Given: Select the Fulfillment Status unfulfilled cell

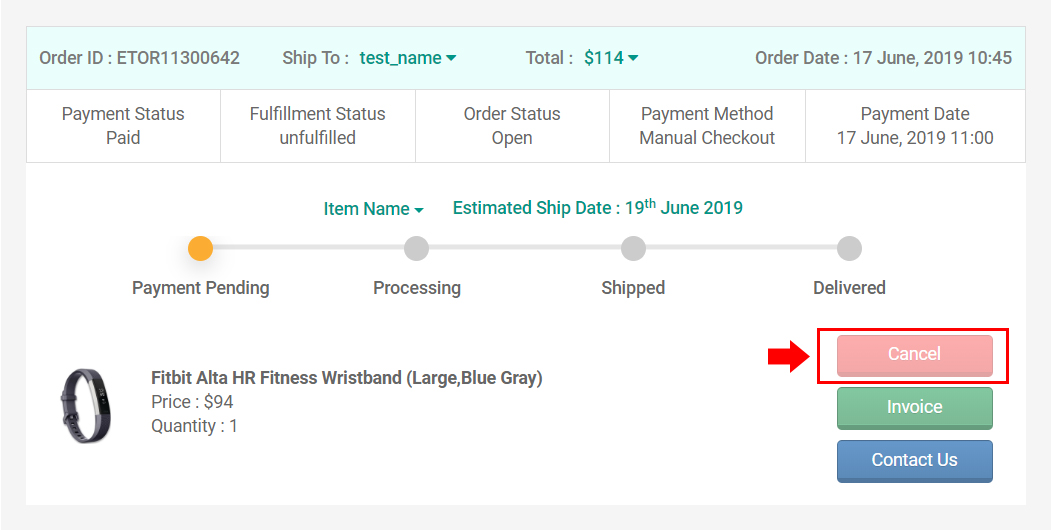Looking at the screenshot, I should click(x=317, y=126).
